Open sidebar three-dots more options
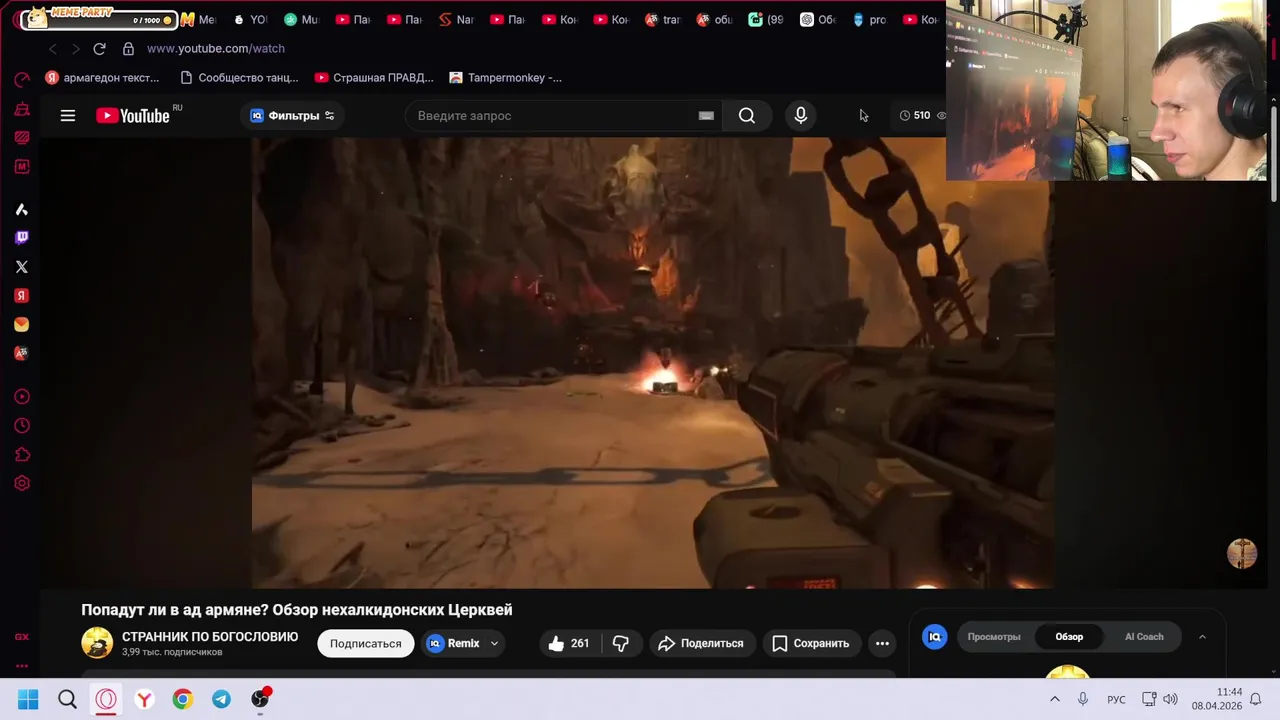The height and width of the screenshot is (720, 1280). point(22,665)
